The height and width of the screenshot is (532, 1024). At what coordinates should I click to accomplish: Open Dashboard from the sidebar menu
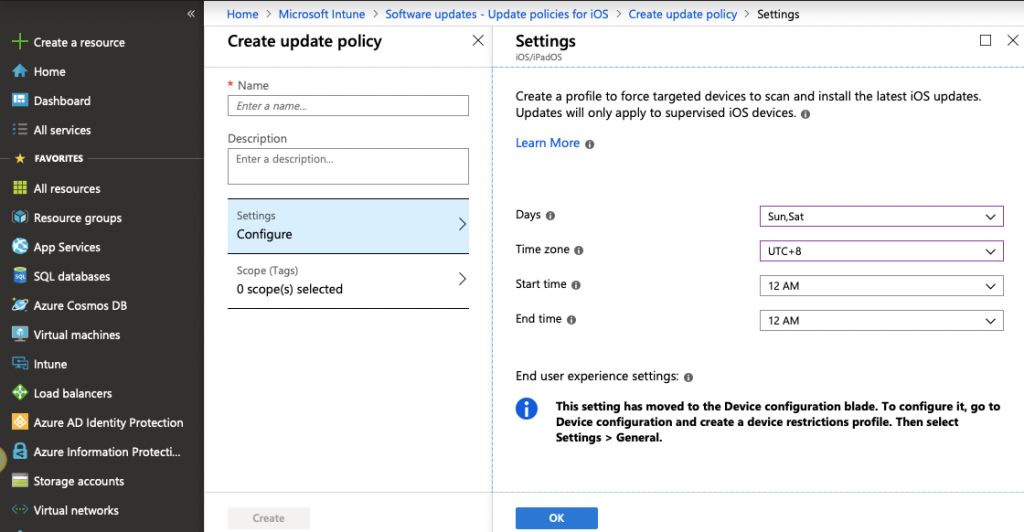(x=62, y=101)
